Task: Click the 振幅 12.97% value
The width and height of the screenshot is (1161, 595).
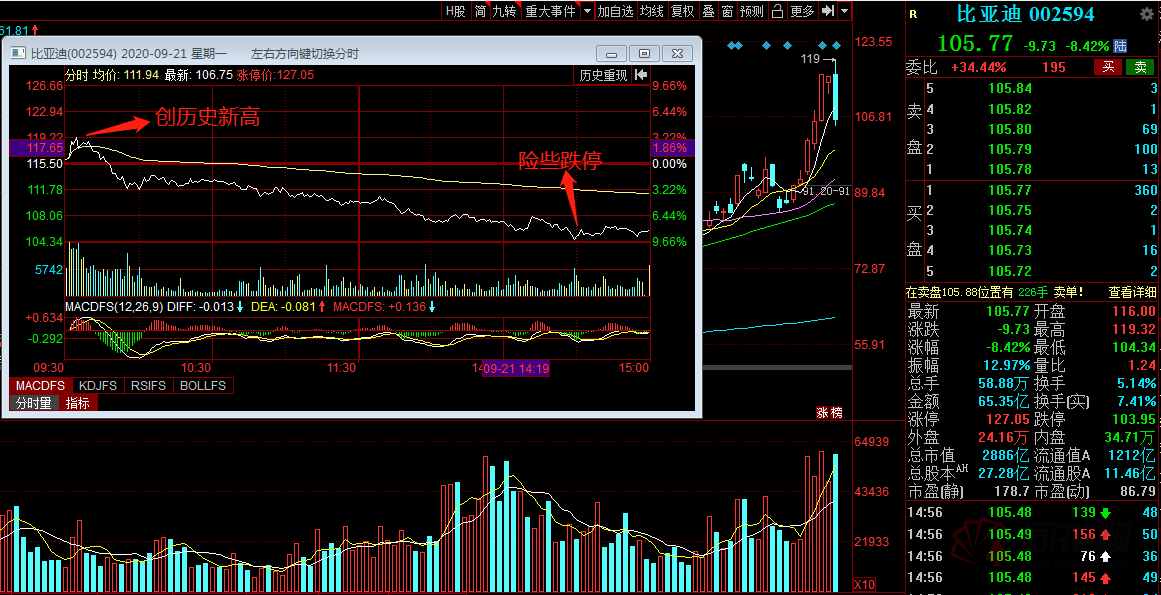Action: click(x=1004, y=365)
